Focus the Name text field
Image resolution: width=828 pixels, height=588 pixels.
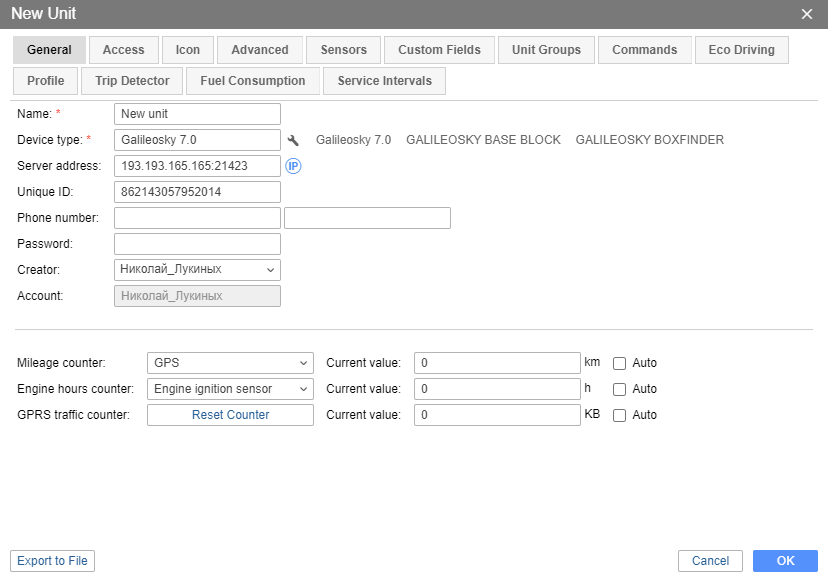click(x=197, y=114)
